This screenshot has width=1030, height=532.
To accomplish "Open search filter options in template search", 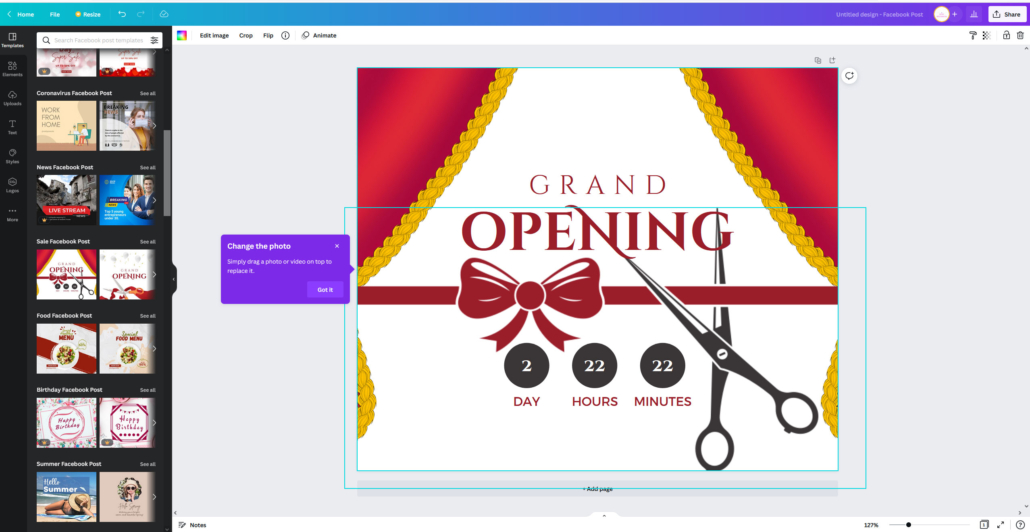I will tap(155, 40).
